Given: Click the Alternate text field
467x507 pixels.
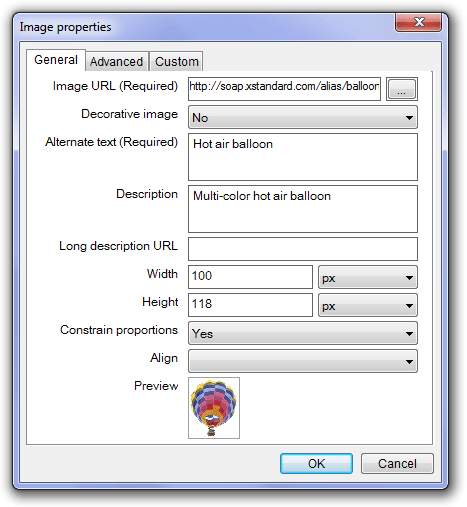Looking at the screenshot, I should point(303,157).
